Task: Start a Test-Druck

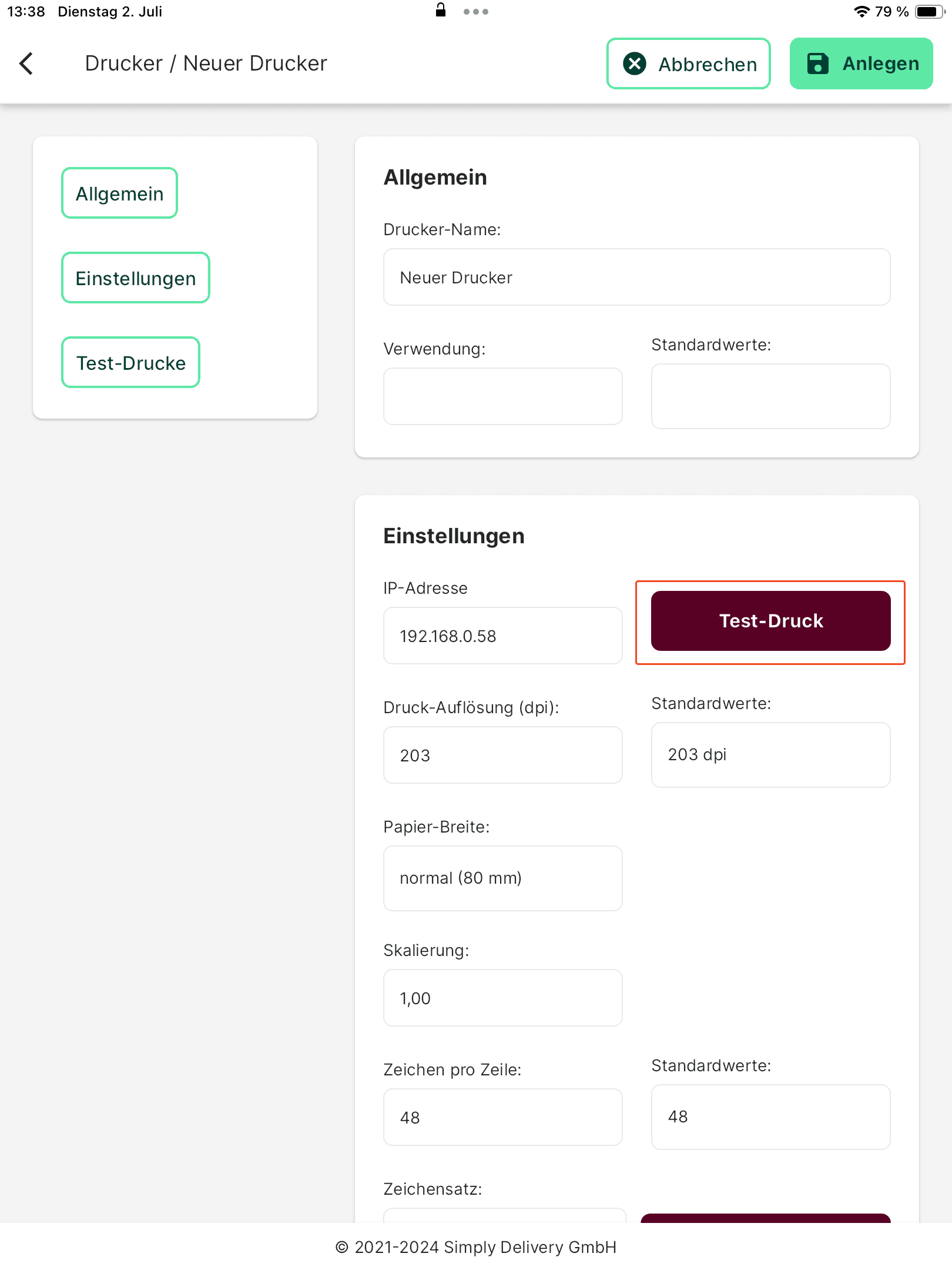Action: (771, 621)
